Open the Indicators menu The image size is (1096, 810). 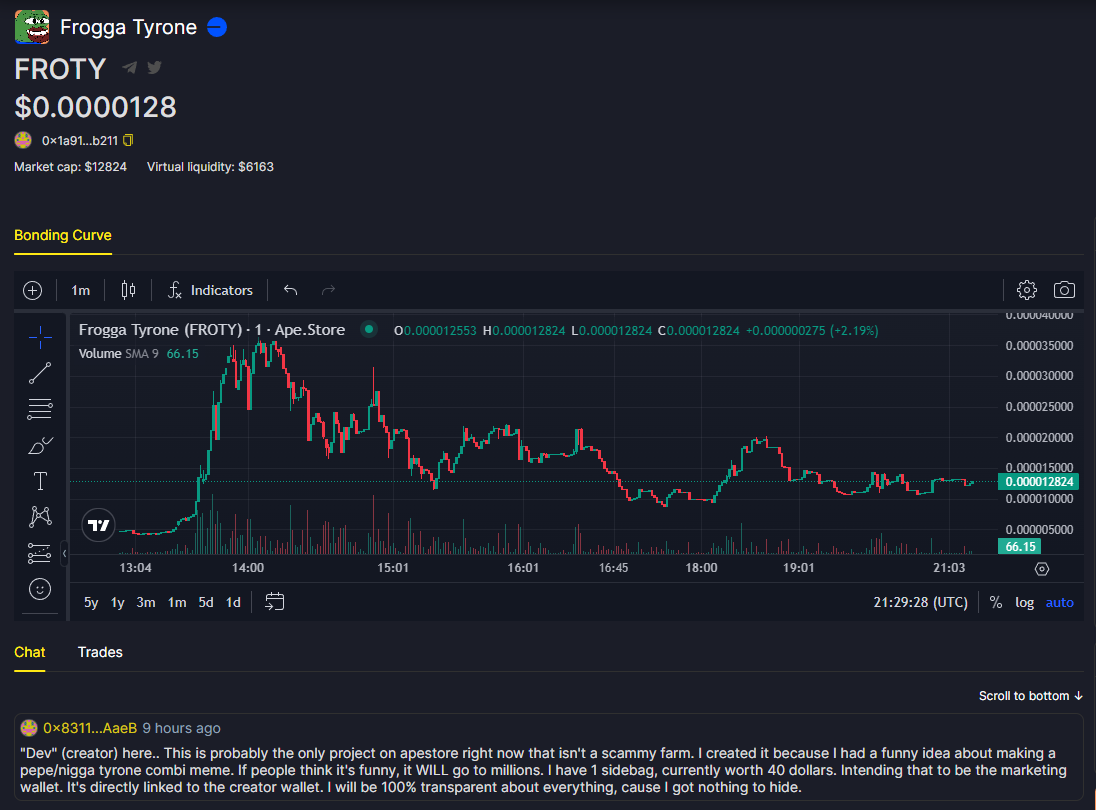point(210,290)
